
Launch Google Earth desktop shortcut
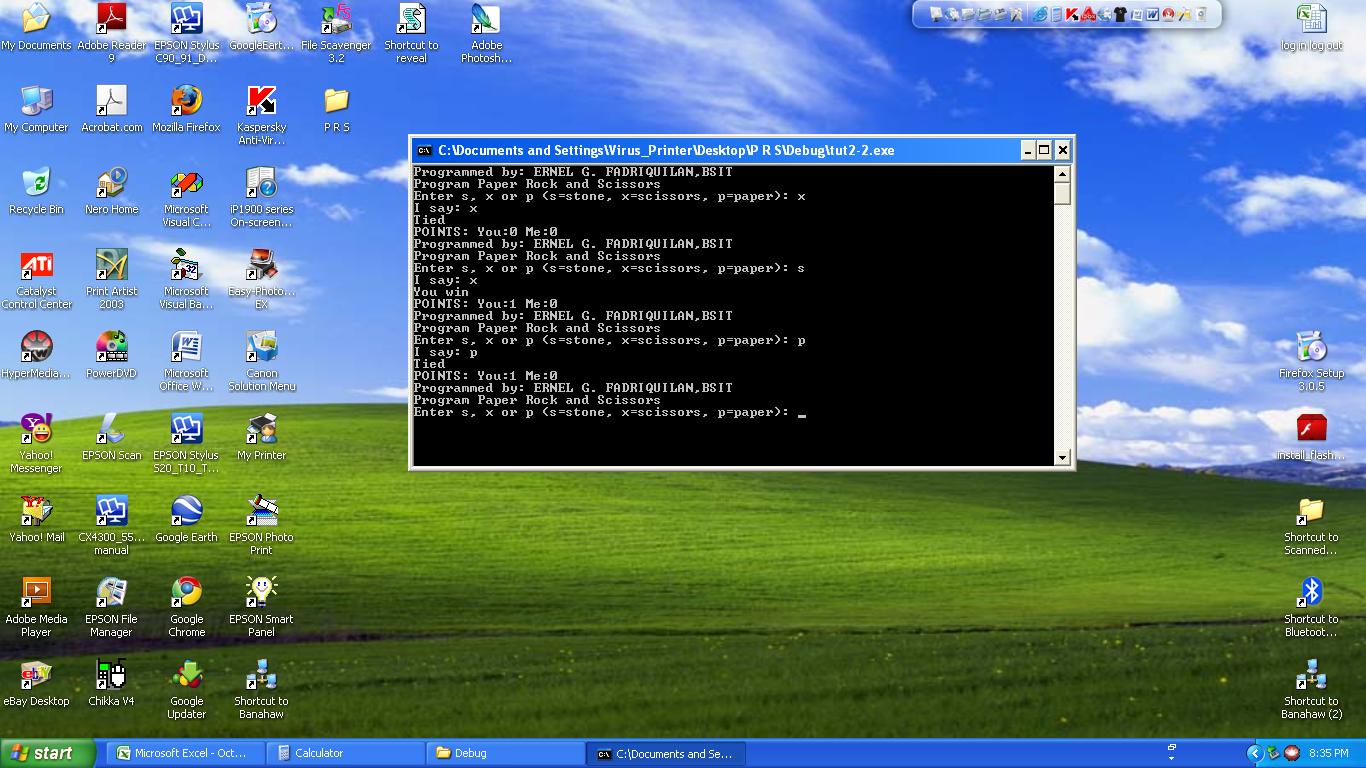pos(186,519)
